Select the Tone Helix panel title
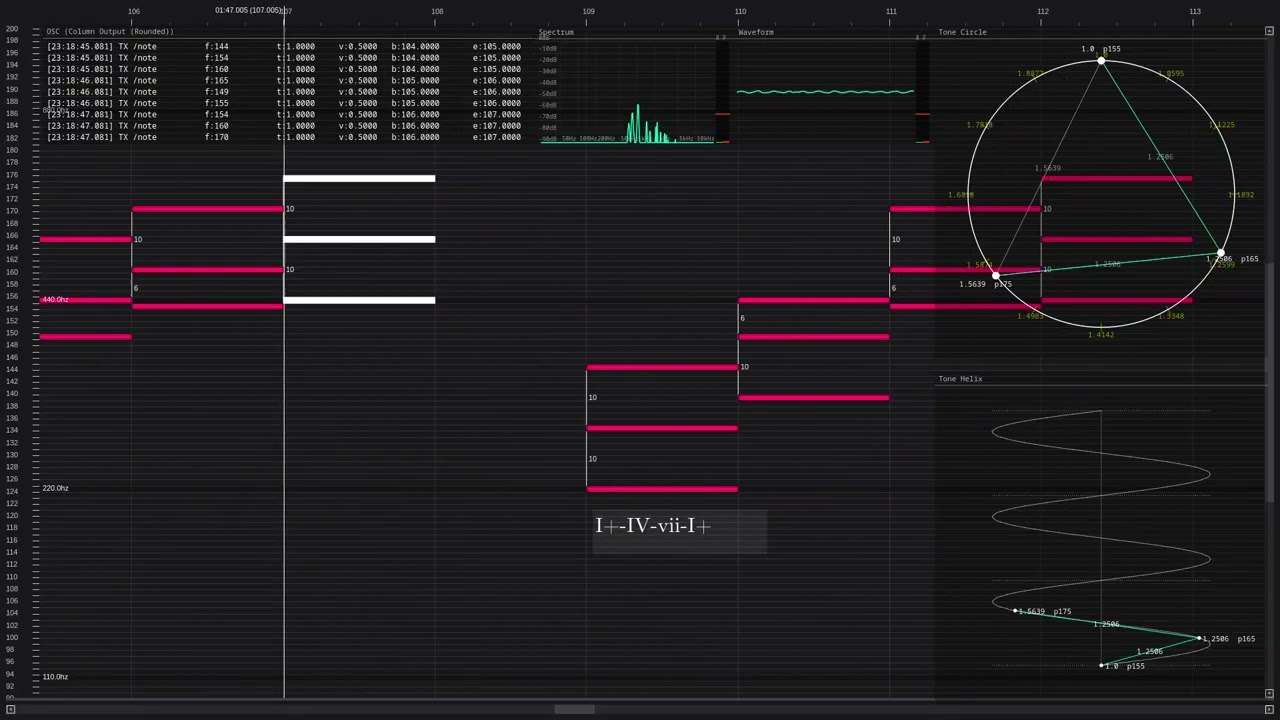 click(960, 379)
